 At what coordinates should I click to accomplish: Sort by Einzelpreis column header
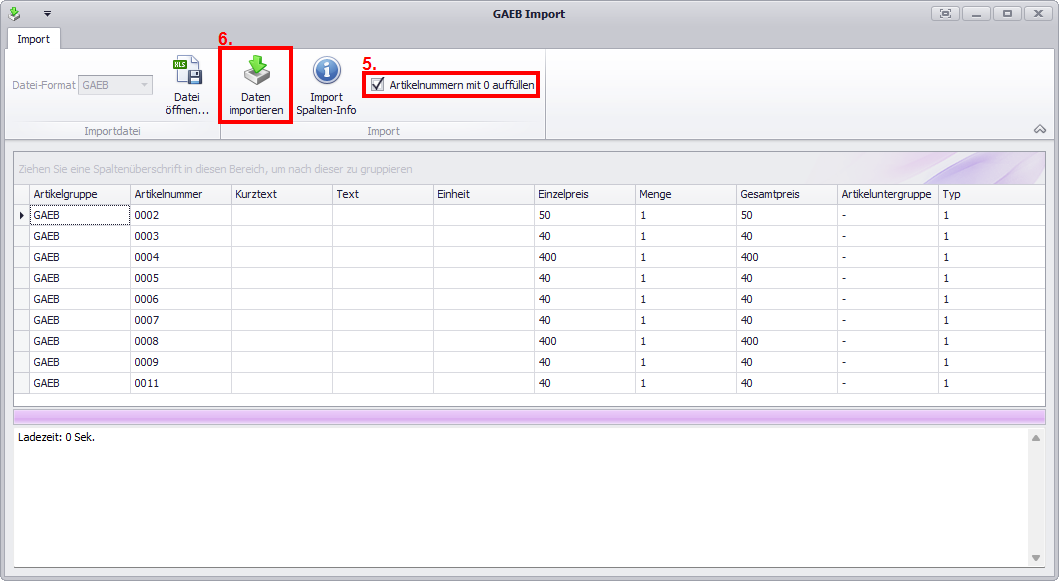click(584, 194)
